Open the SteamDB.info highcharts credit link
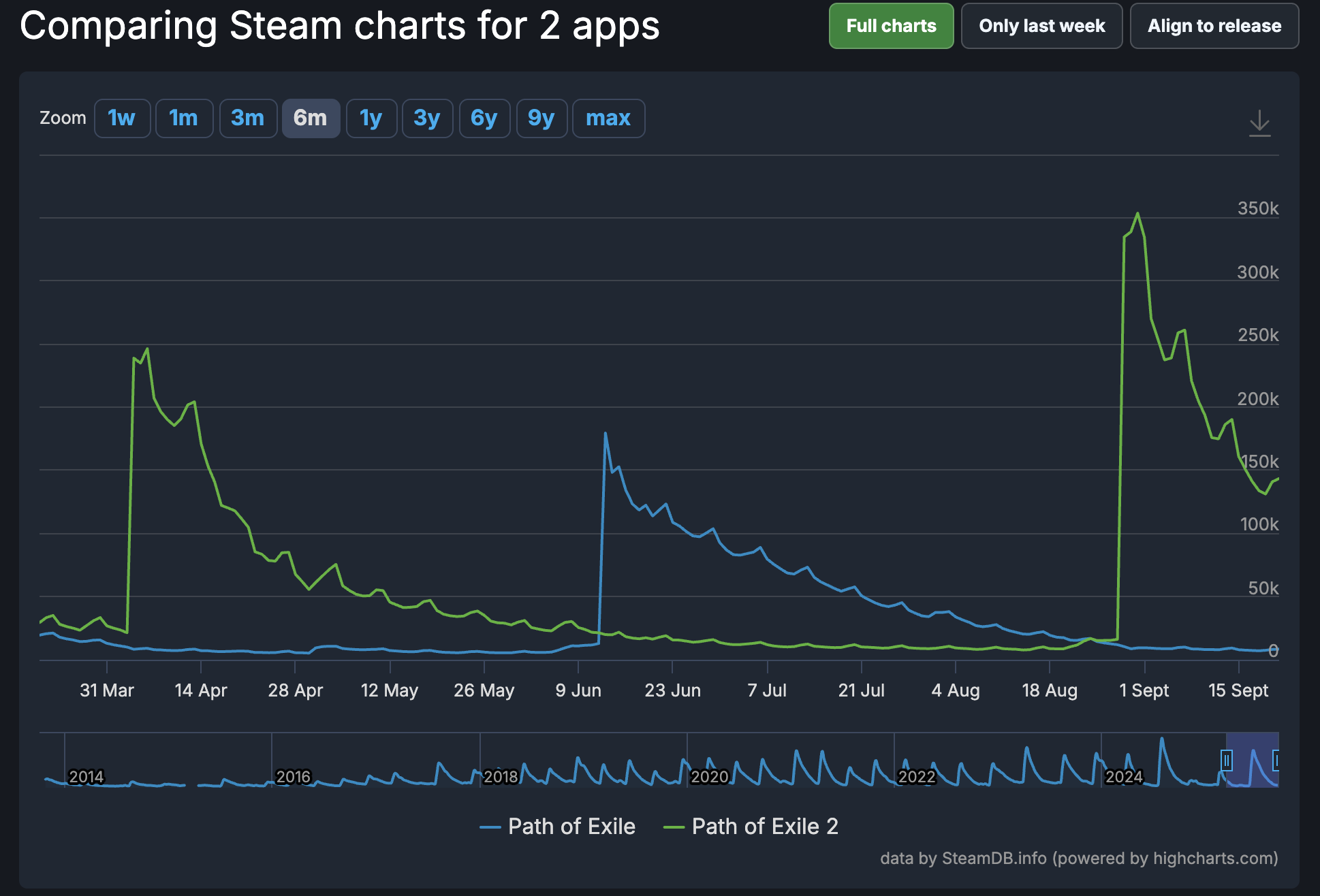Screen dimensions: 1320x896 [1079, 858]
